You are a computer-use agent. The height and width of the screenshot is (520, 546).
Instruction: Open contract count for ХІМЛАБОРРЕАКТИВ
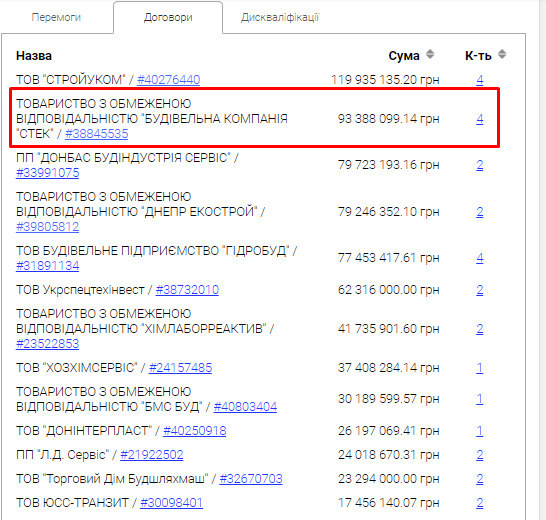click(480, 329)
